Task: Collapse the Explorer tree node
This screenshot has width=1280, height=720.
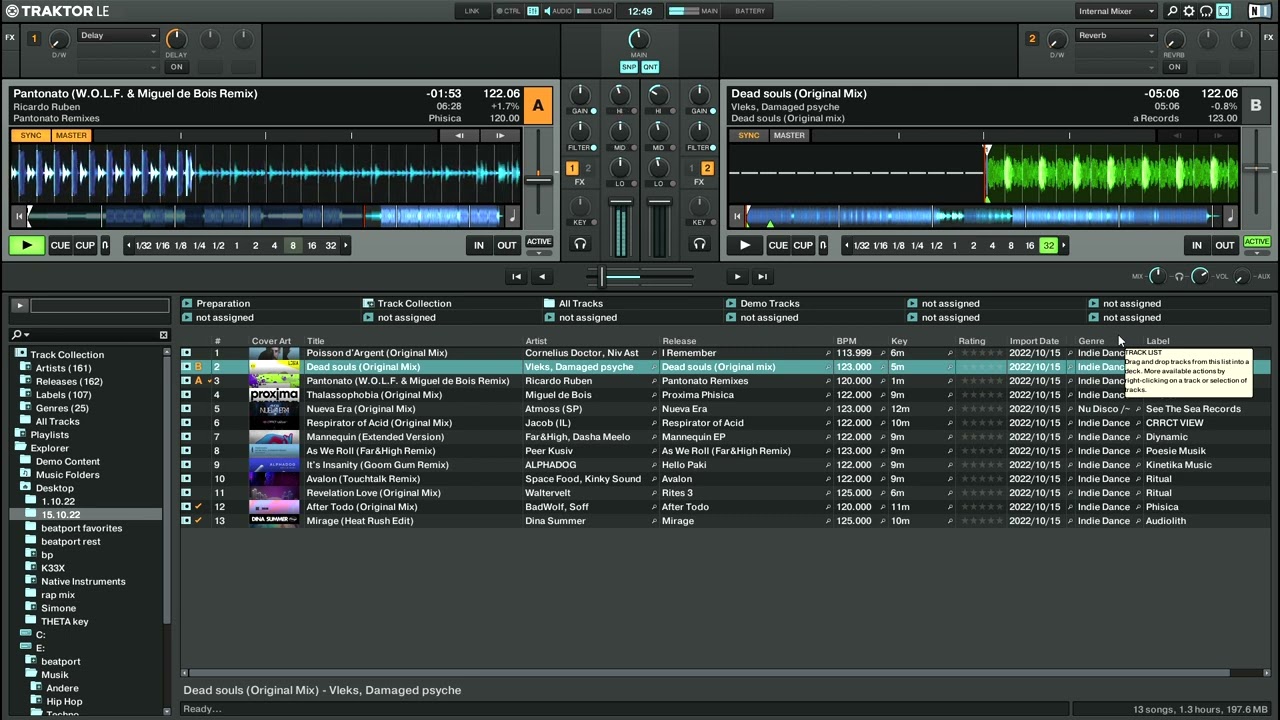Action: 20,448
